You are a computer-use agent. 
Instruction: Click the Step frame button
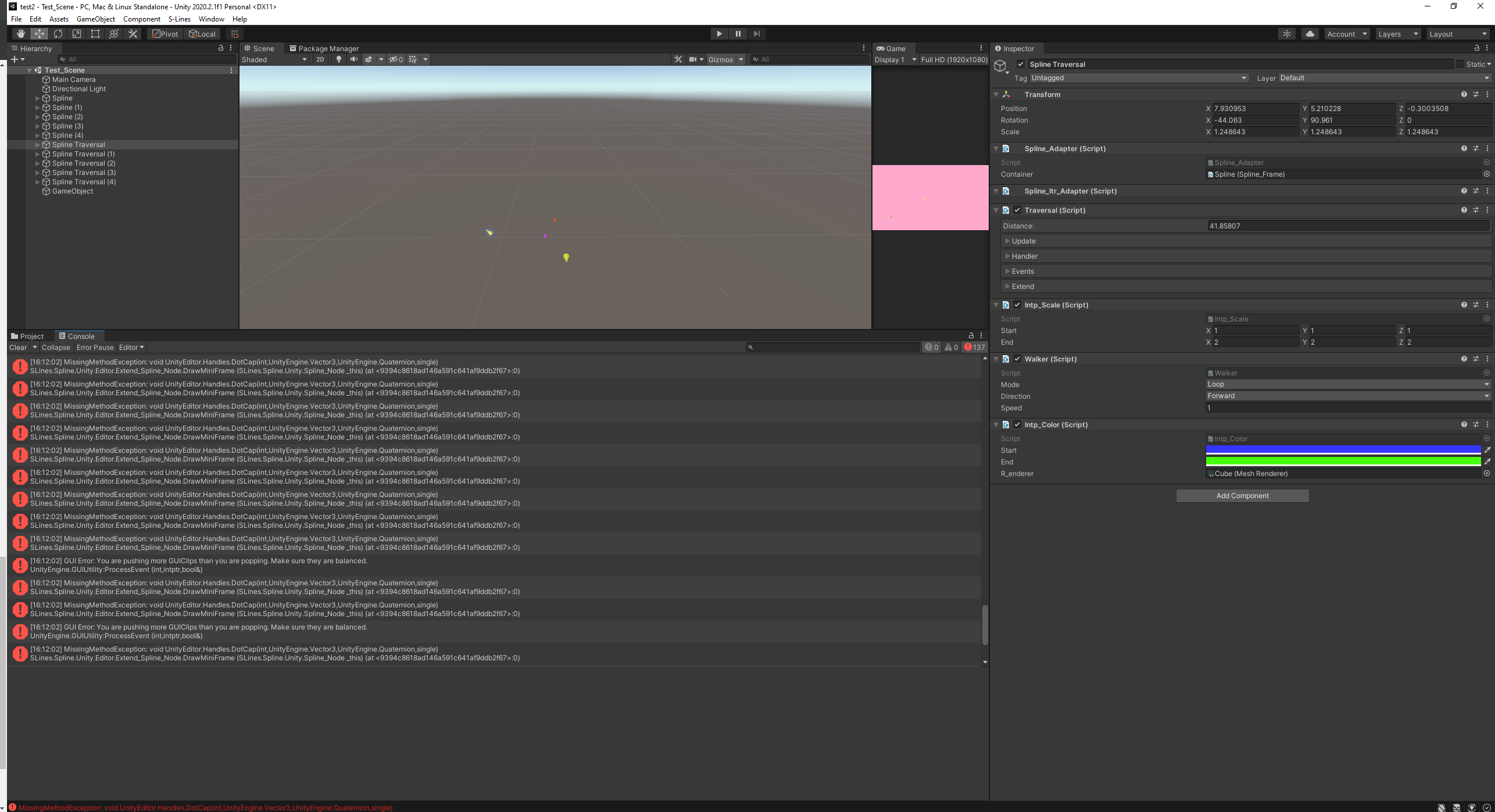[756, 34]
